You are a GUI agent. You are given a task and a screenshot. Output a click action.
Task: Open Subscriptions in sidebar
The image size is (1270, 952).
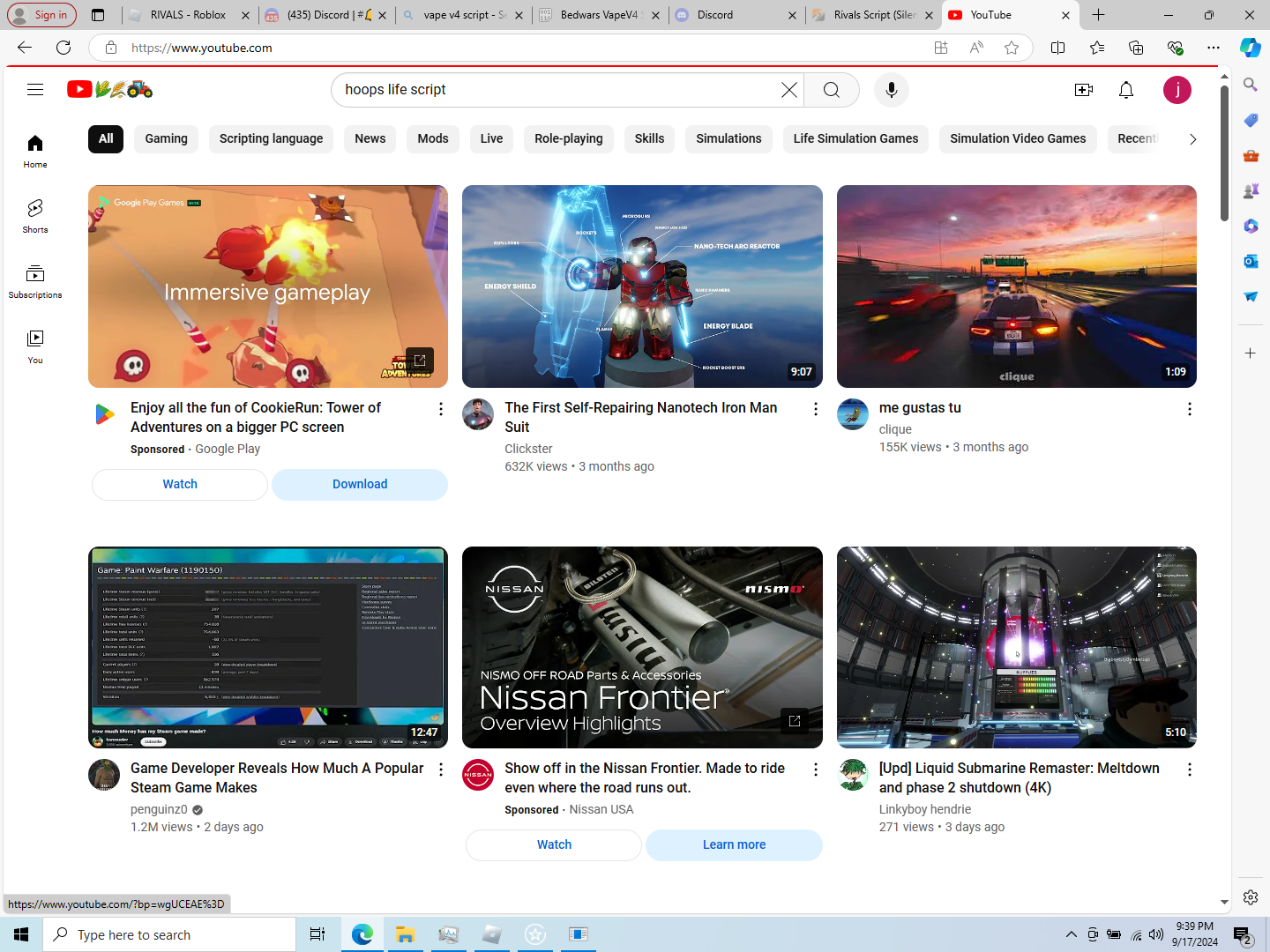(x=35, y=281)
